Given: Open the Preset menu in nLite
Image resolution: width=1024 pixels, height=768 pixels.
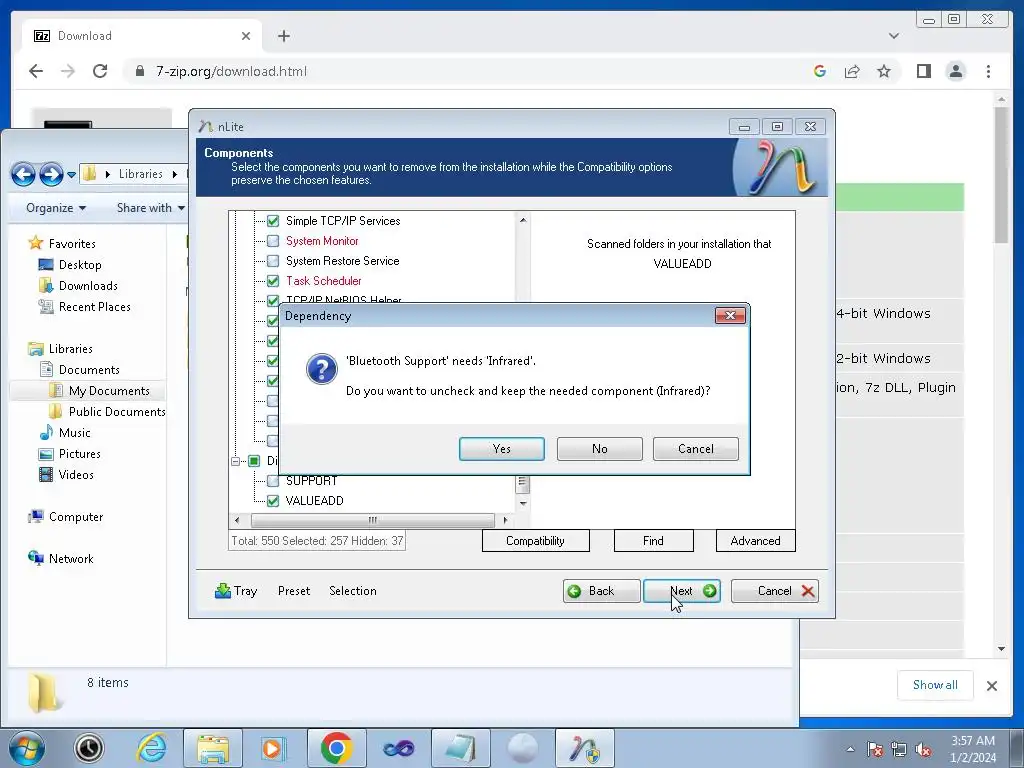Looking at the screenshot, I should click(x=294, y=590).
